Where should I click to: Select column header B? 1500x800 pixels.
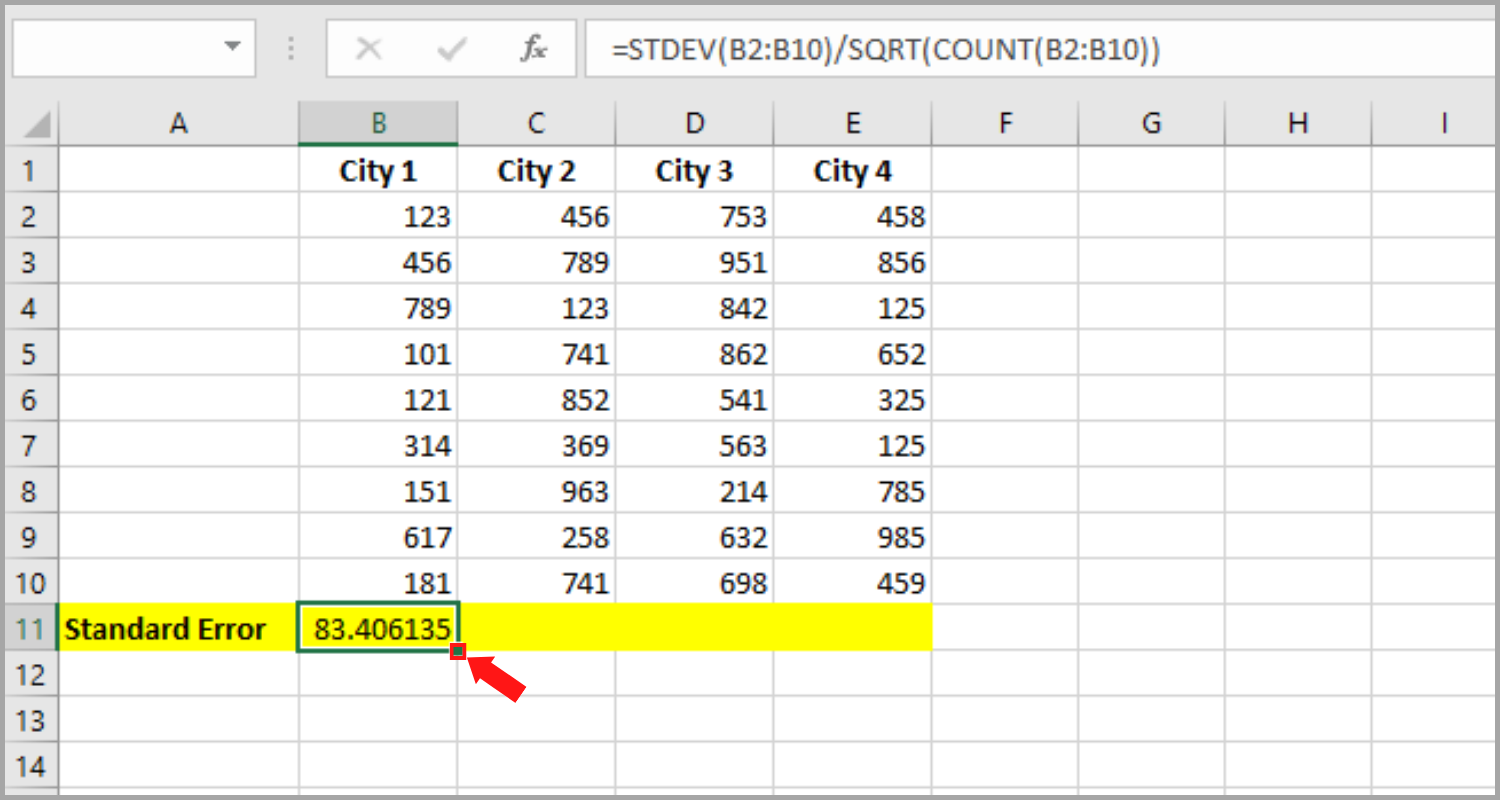pos(378,122)
